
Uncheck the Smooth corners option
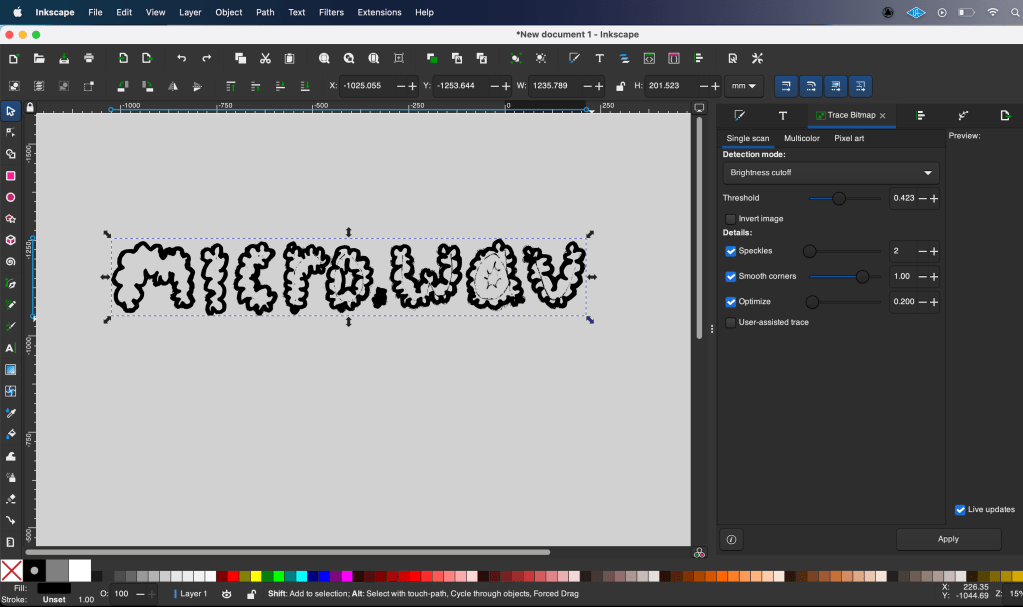click(730, 276)
